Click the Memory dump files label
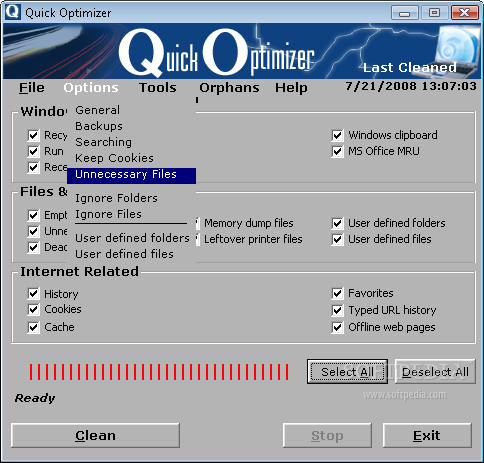This screenshot has height=463, width=484. tap(249, 223)
